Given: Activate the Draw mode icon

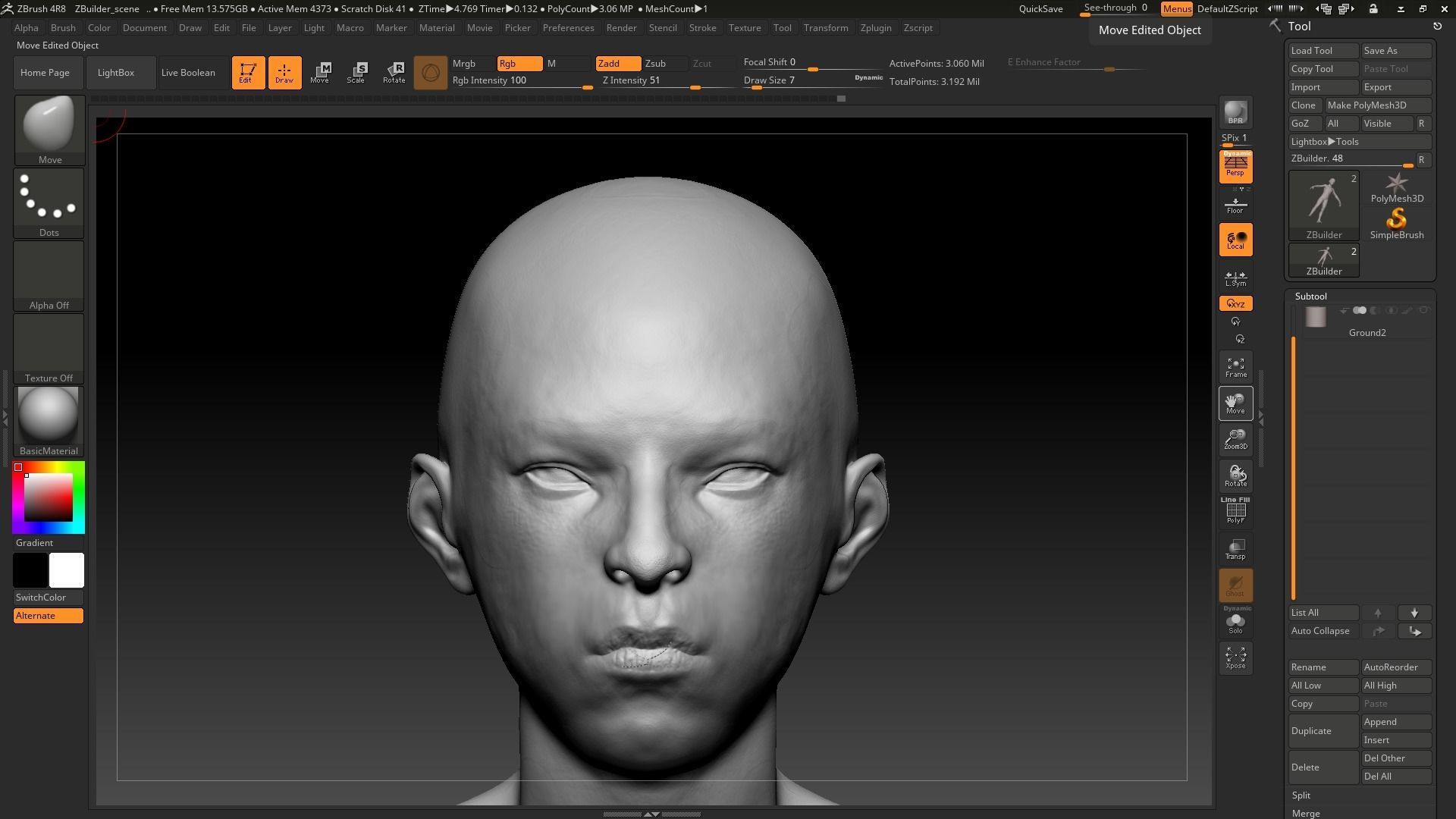Looking at the screenshot, I should tap(284, 73).
